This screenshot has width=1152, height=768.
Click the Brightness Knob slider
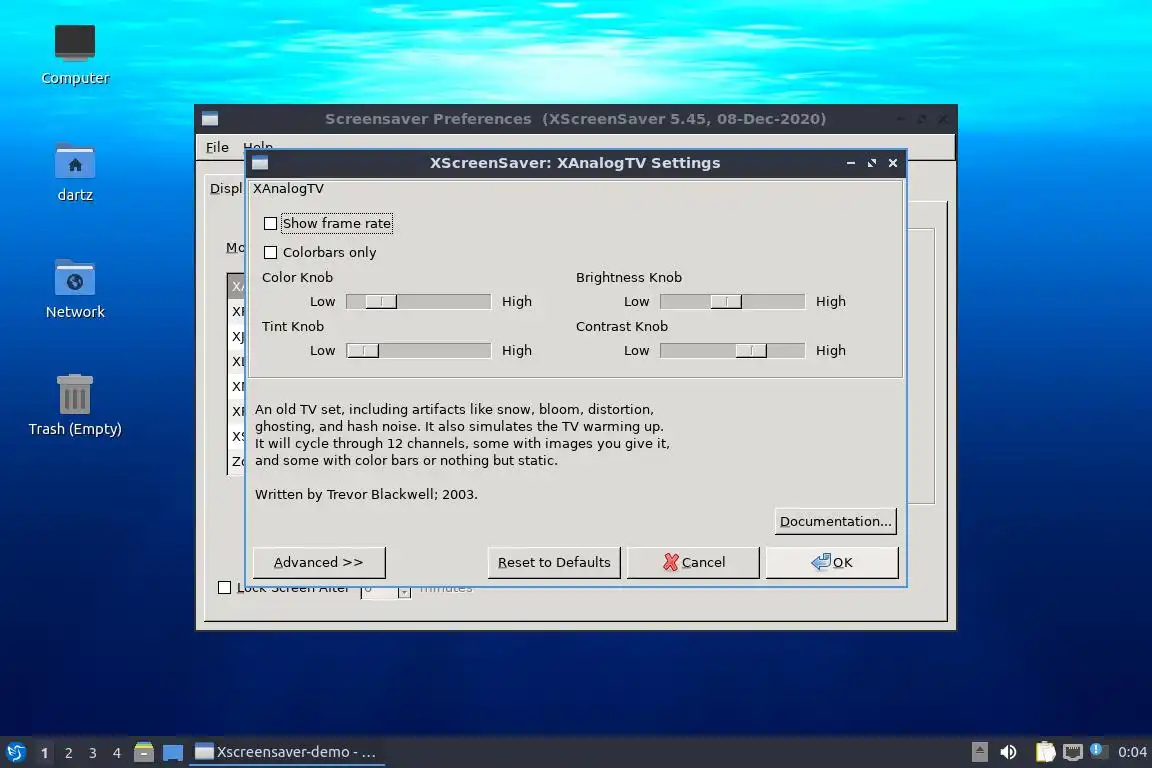click(732, 301)
